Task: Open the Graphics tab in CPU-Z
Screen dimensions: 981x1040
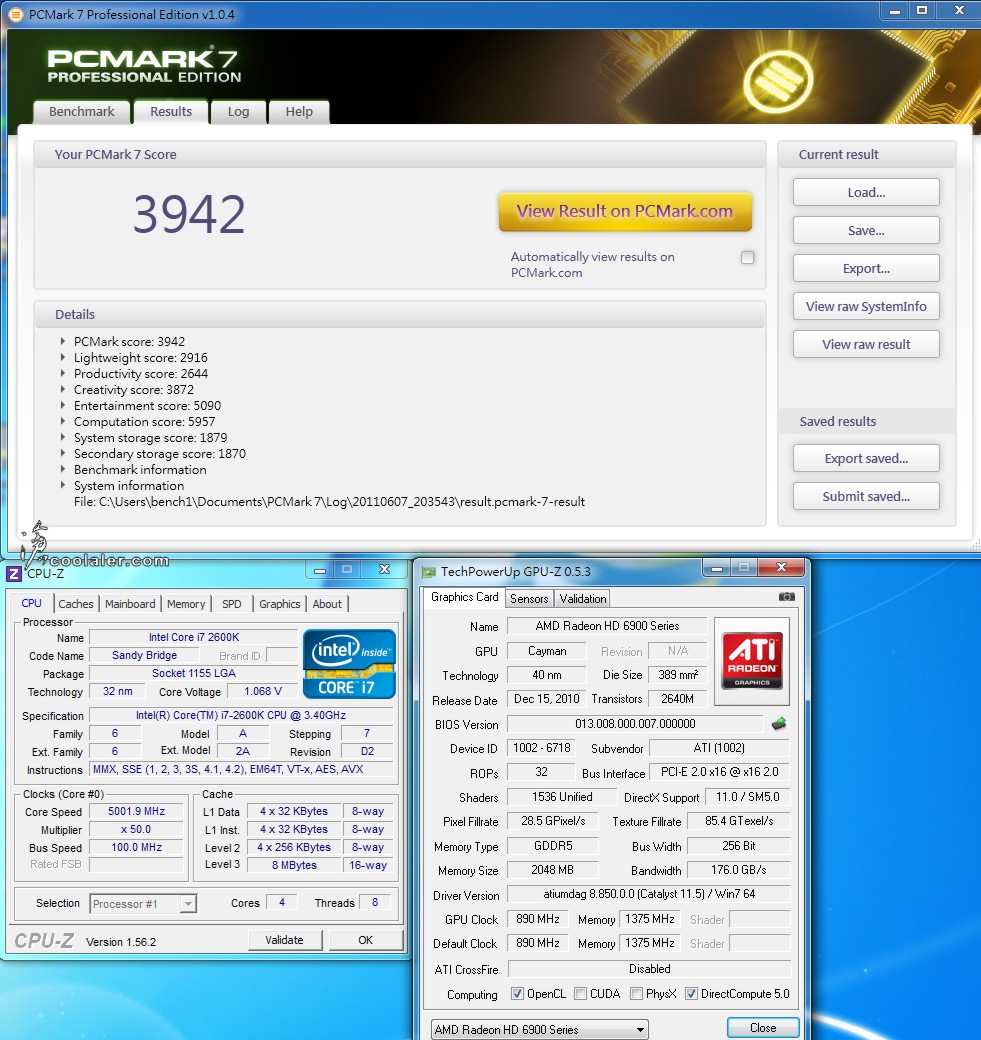Action: pos(279,604)
